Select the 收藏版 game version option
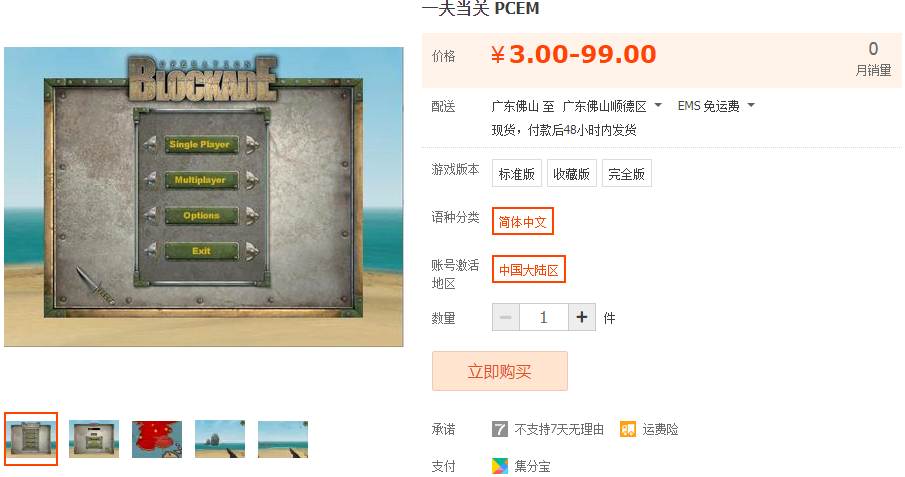 (x=571, y=173)
